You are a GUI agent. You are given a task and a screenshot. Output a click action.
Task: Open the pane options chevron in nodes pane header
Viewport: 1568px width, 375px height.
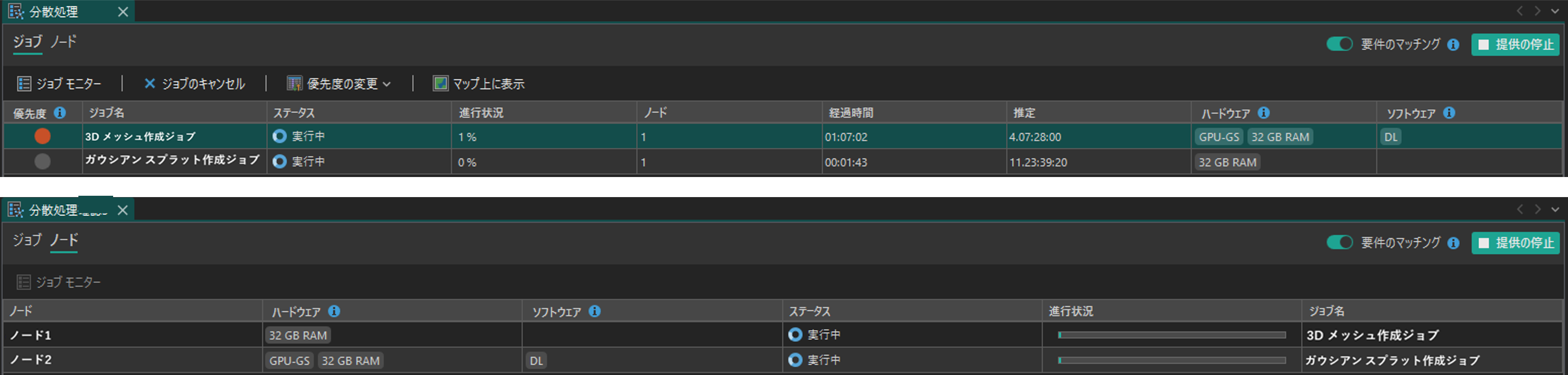click(x=1555, y=209)
